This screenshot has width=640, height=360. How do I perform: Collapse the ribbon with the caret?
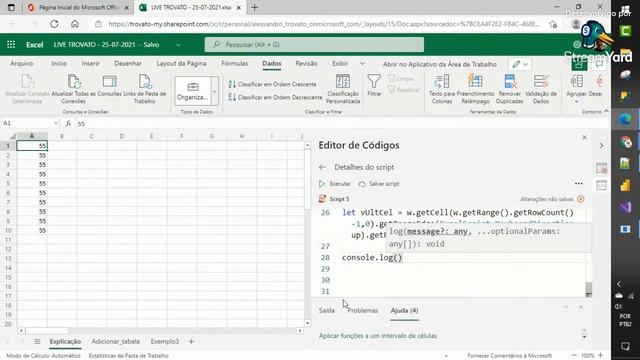606,111
